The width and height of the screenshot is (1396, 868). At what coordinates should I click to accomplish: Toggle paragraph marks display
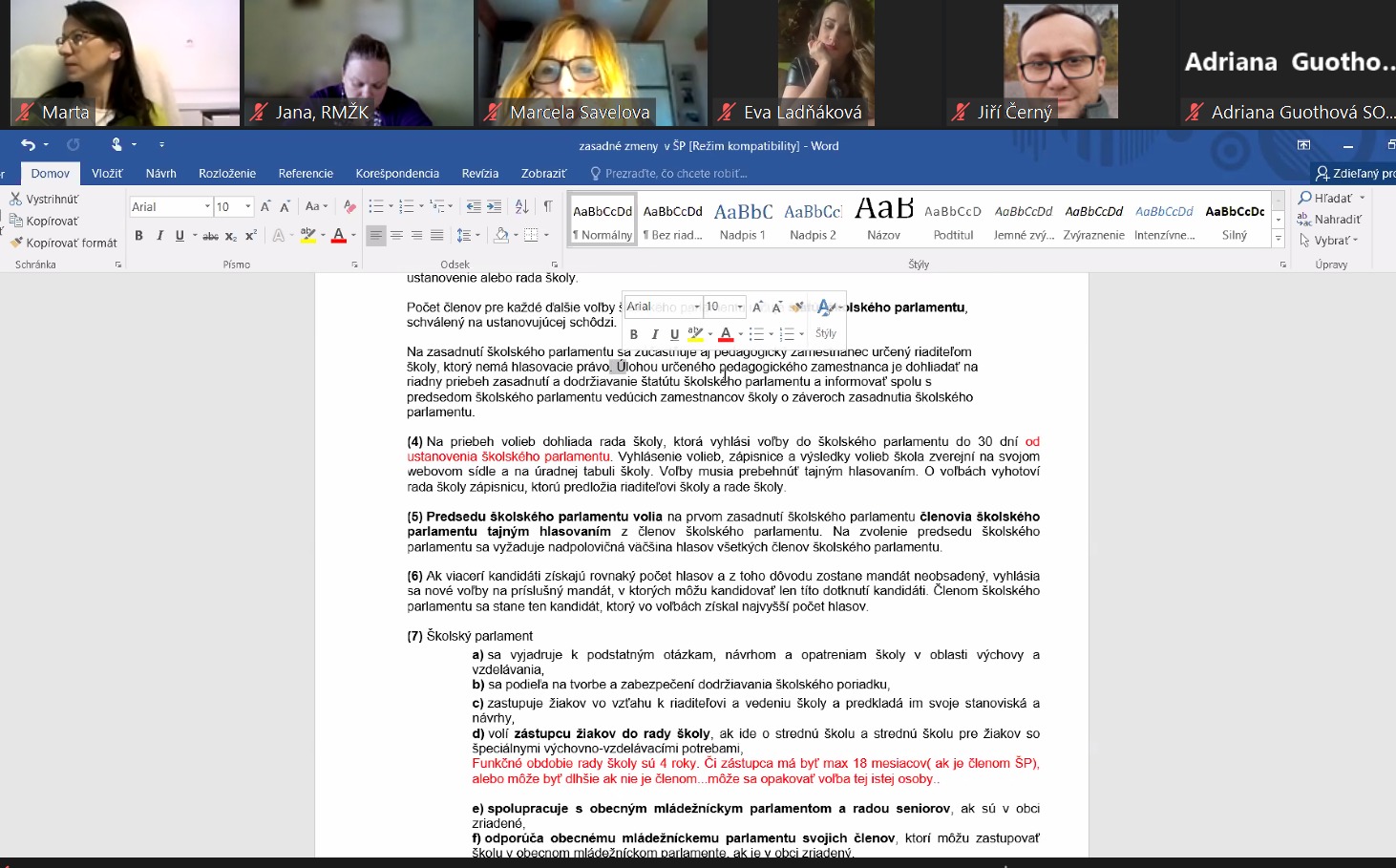coord(547,206)
